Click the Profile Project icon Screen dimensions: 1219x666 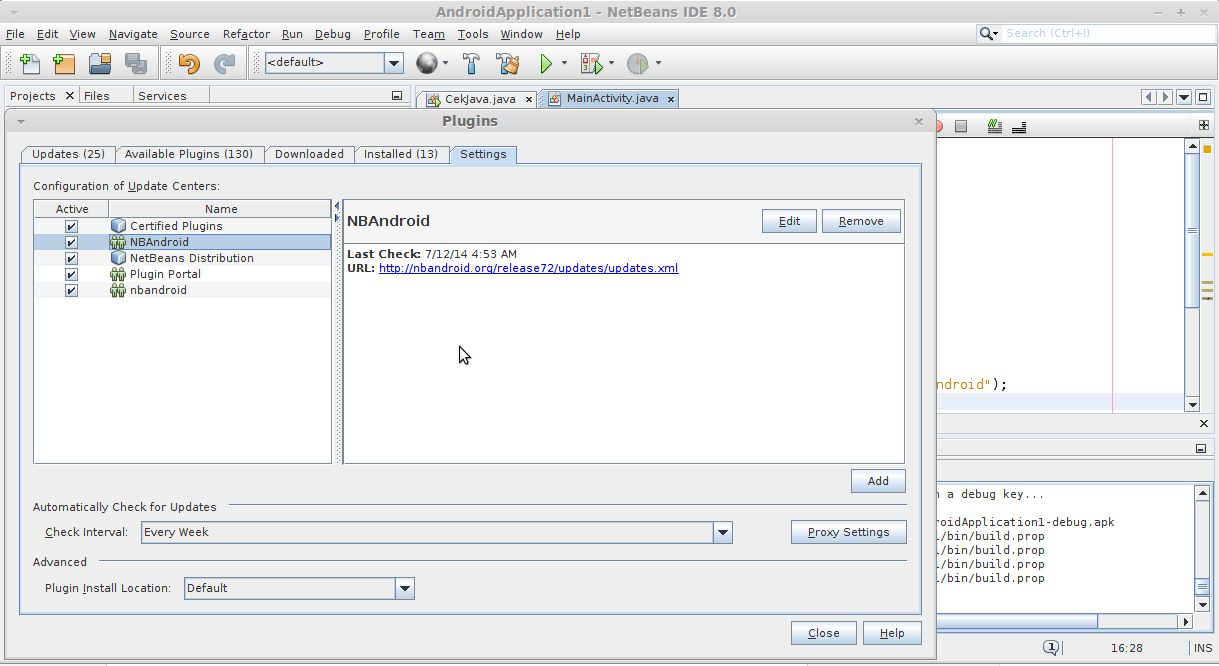pos(637,63)
